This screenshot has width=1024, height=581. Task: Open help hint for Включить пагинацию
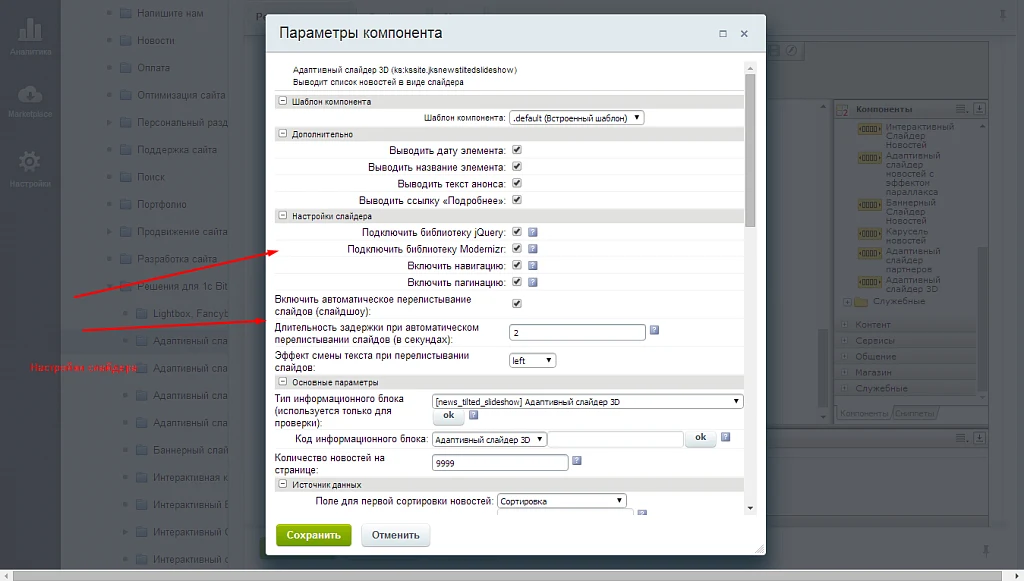pos(533,282)
